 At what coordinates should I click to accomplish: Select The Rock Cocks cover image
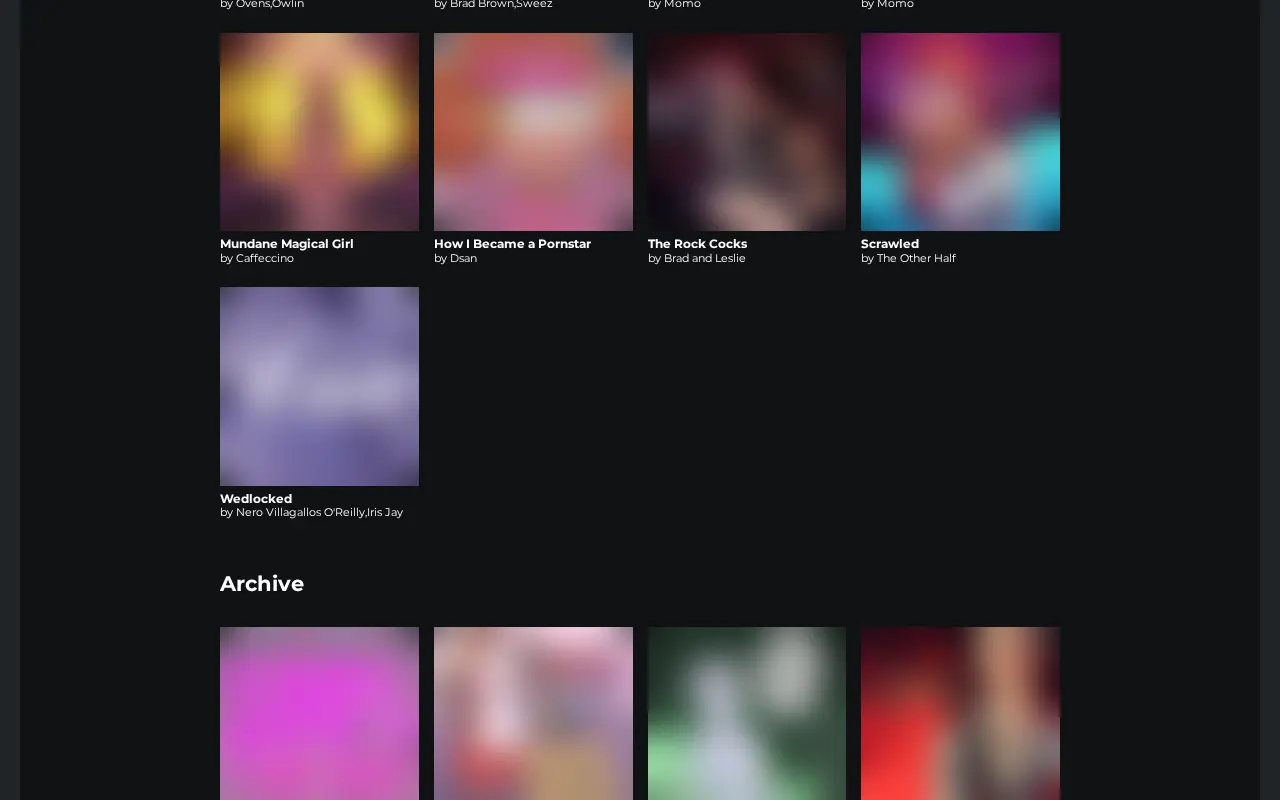pyautogui.click(x=747, y=132)
